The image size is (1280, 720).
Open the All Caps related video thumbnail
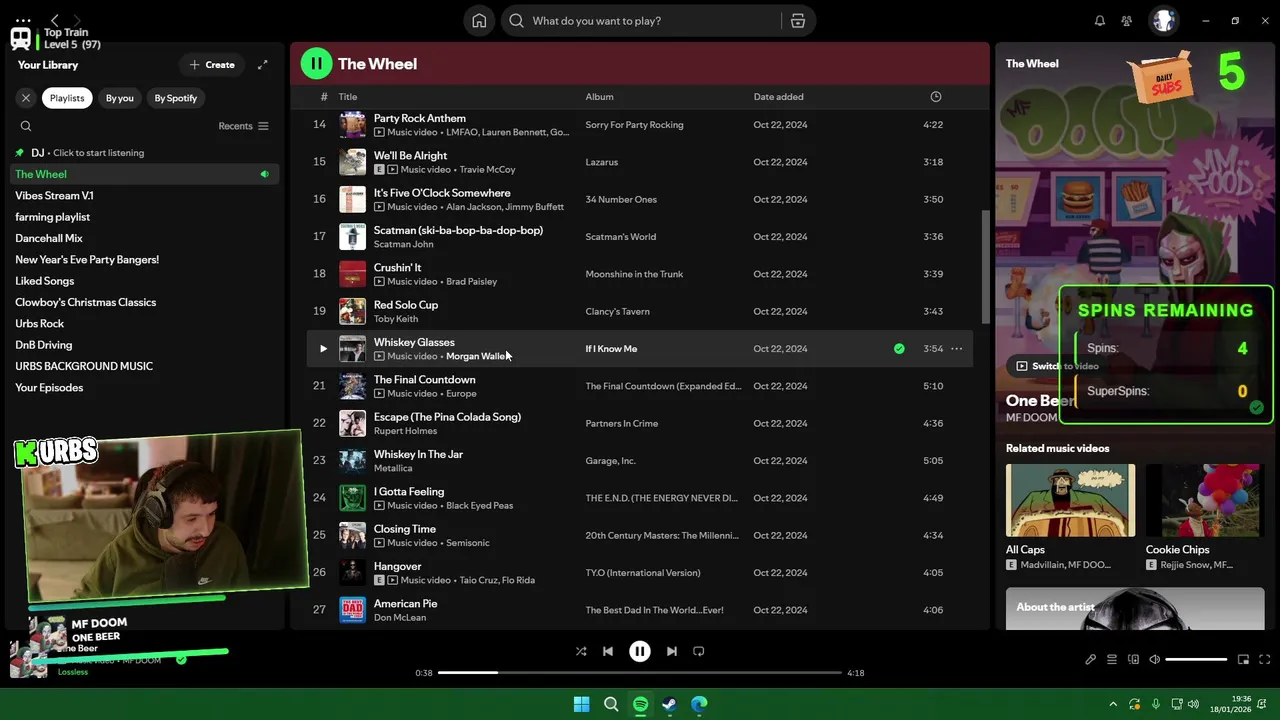click(1070, 500)
